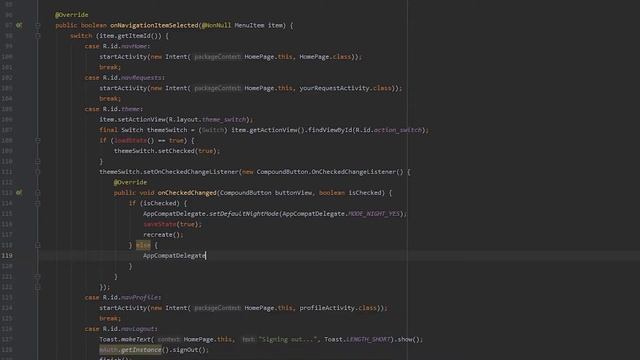Click the findViewById method call

330,130
